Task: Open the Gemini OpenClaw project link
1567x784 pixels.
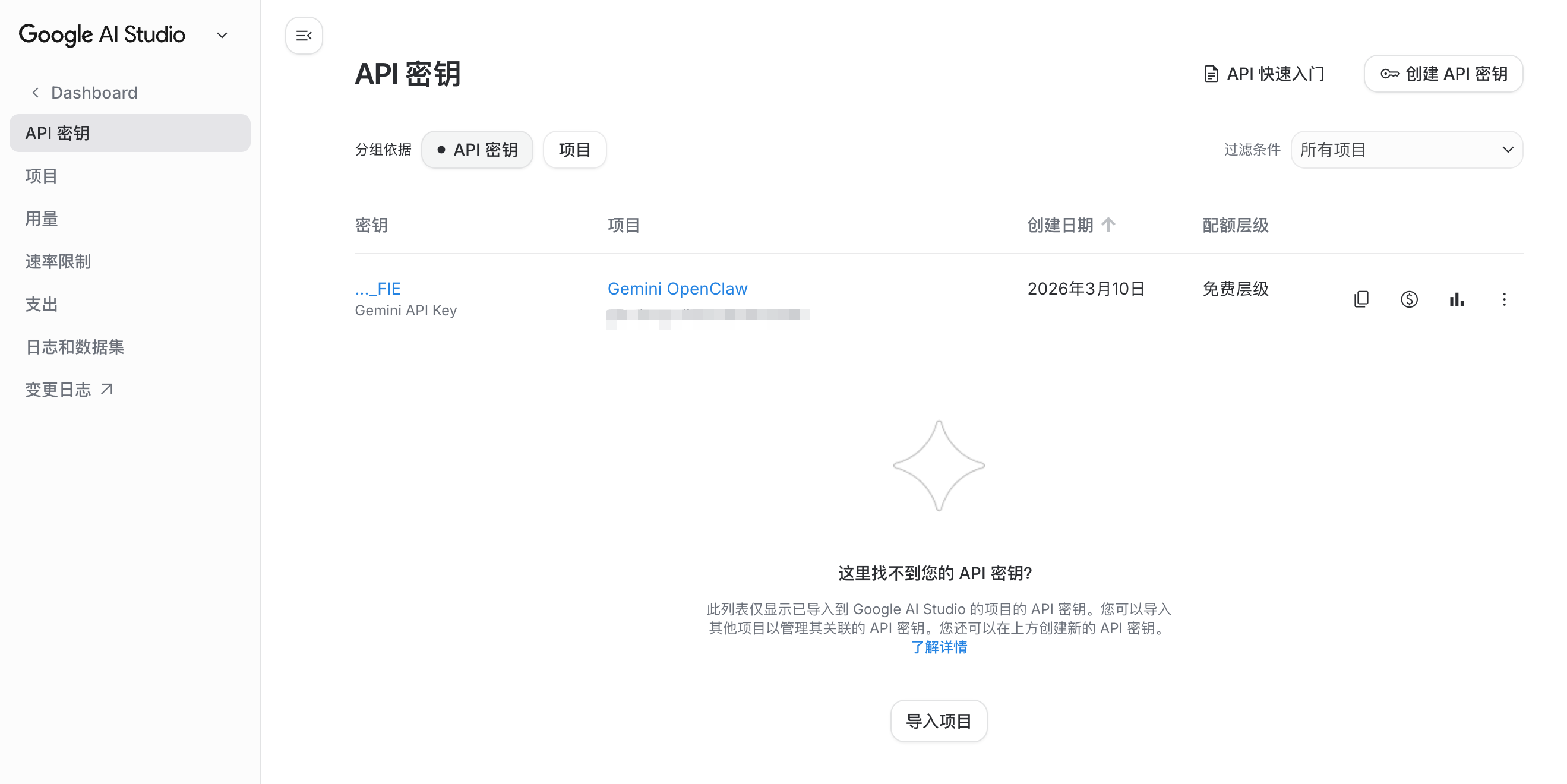Action: (677, 288)
